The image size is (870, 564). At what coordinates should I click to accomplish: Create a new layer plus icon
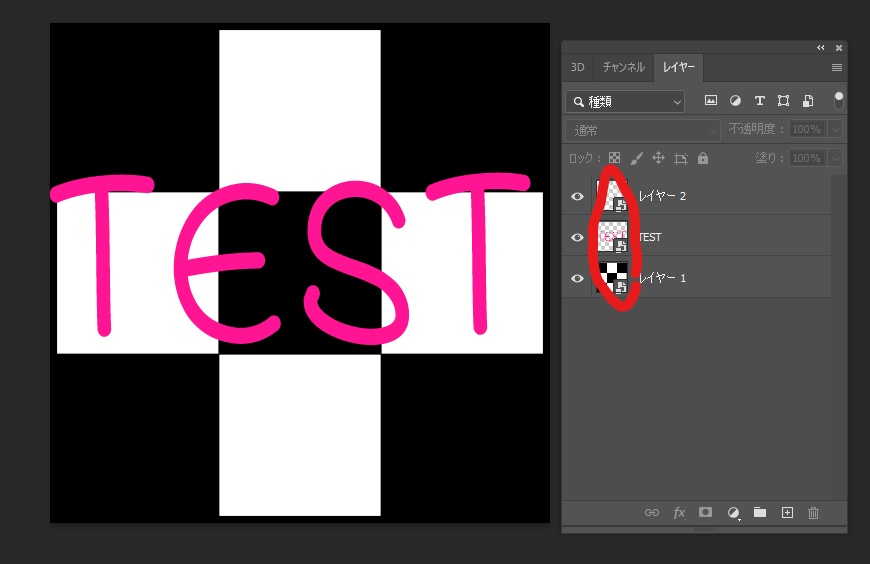pyautogui.click(x=787, y=512)
